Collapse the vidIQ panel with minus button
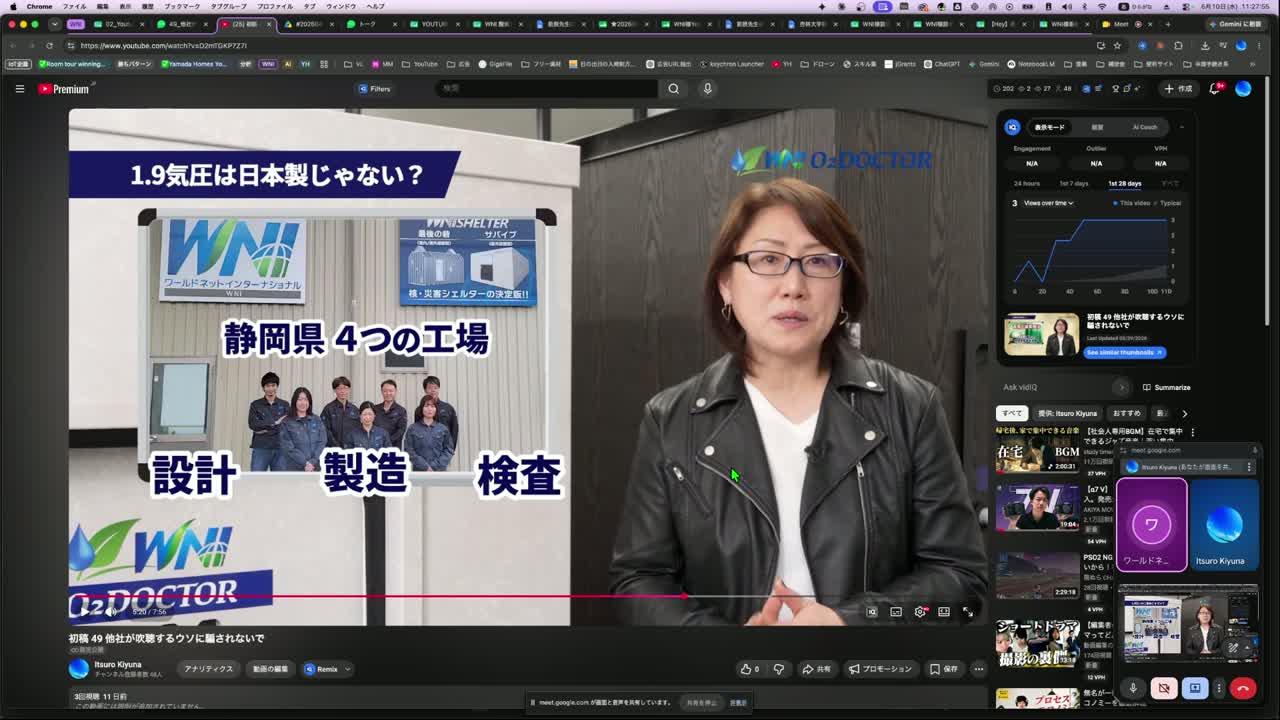1280x720 pixels. (1181, 127)
